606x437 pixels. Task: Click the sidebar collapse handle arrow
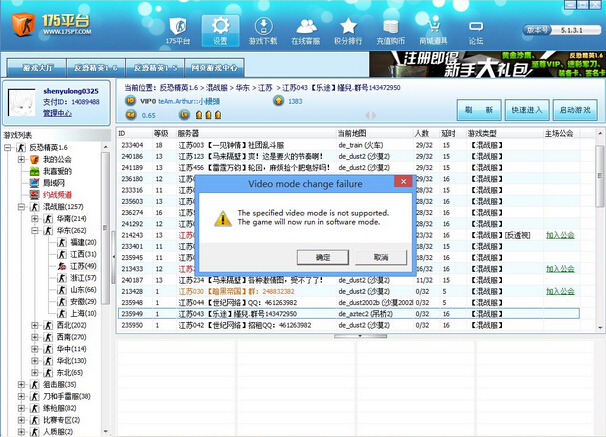113,257
